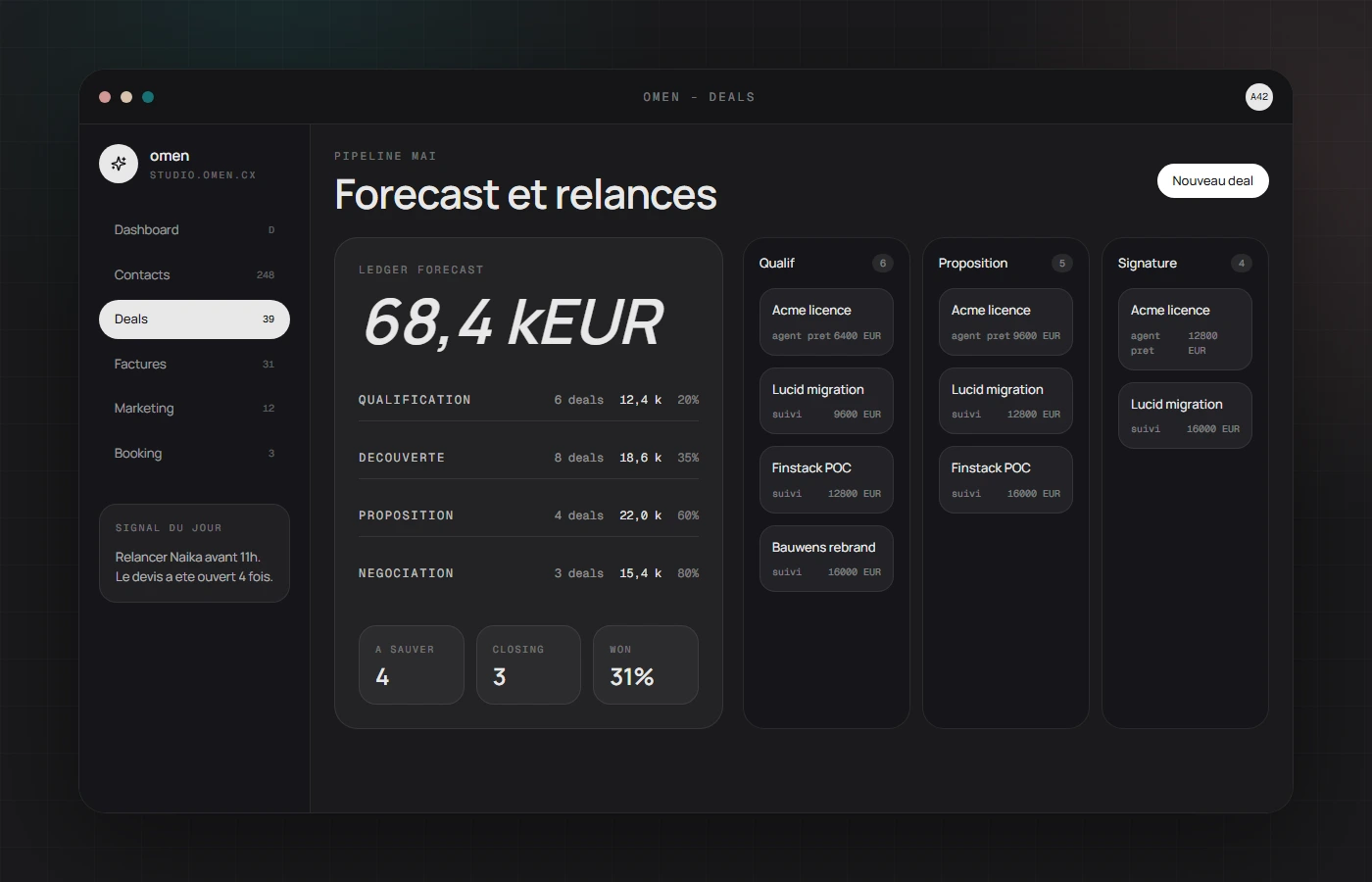Open Acme licence 6400 EUR card in Qualif

pos(826,321)
